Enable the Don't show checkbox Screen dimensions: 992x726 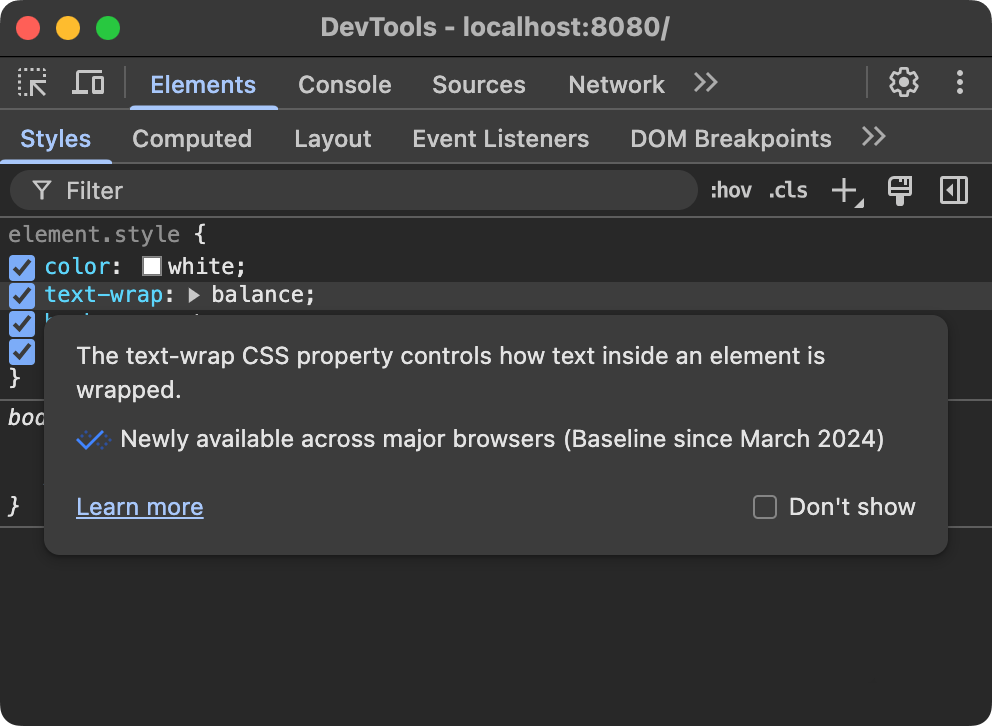click(x=764, y=507)
